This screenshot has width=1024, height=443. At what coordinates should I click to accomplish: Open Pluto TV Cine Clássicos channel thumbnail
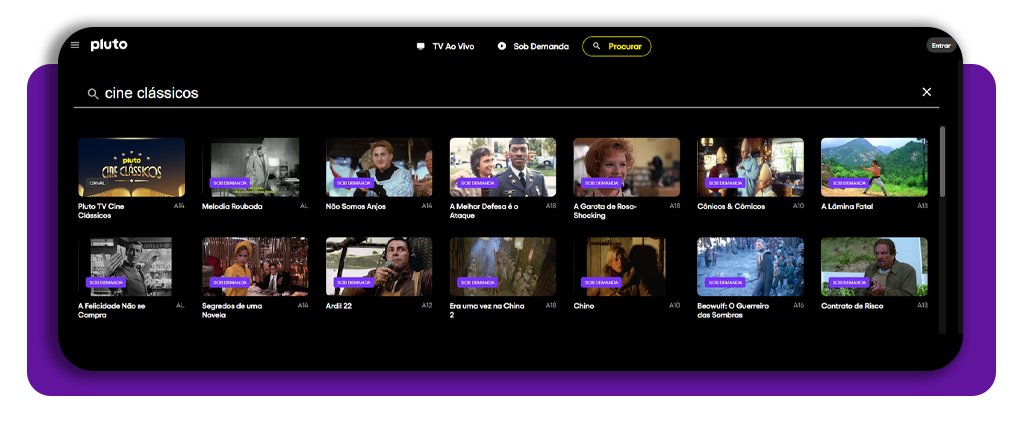(x=131, y=167)
